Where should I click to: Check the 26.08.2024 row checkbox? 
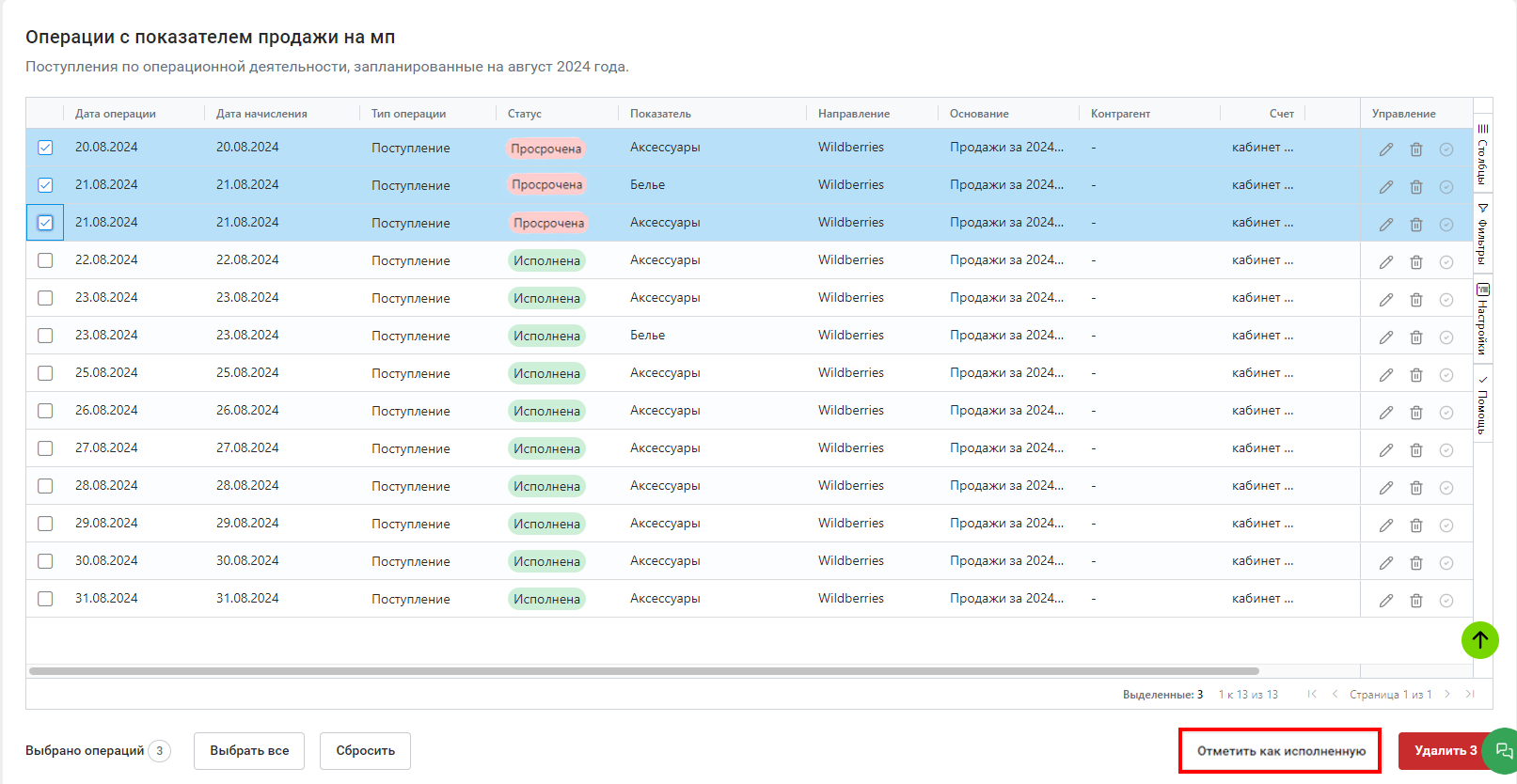pos(45,411)
